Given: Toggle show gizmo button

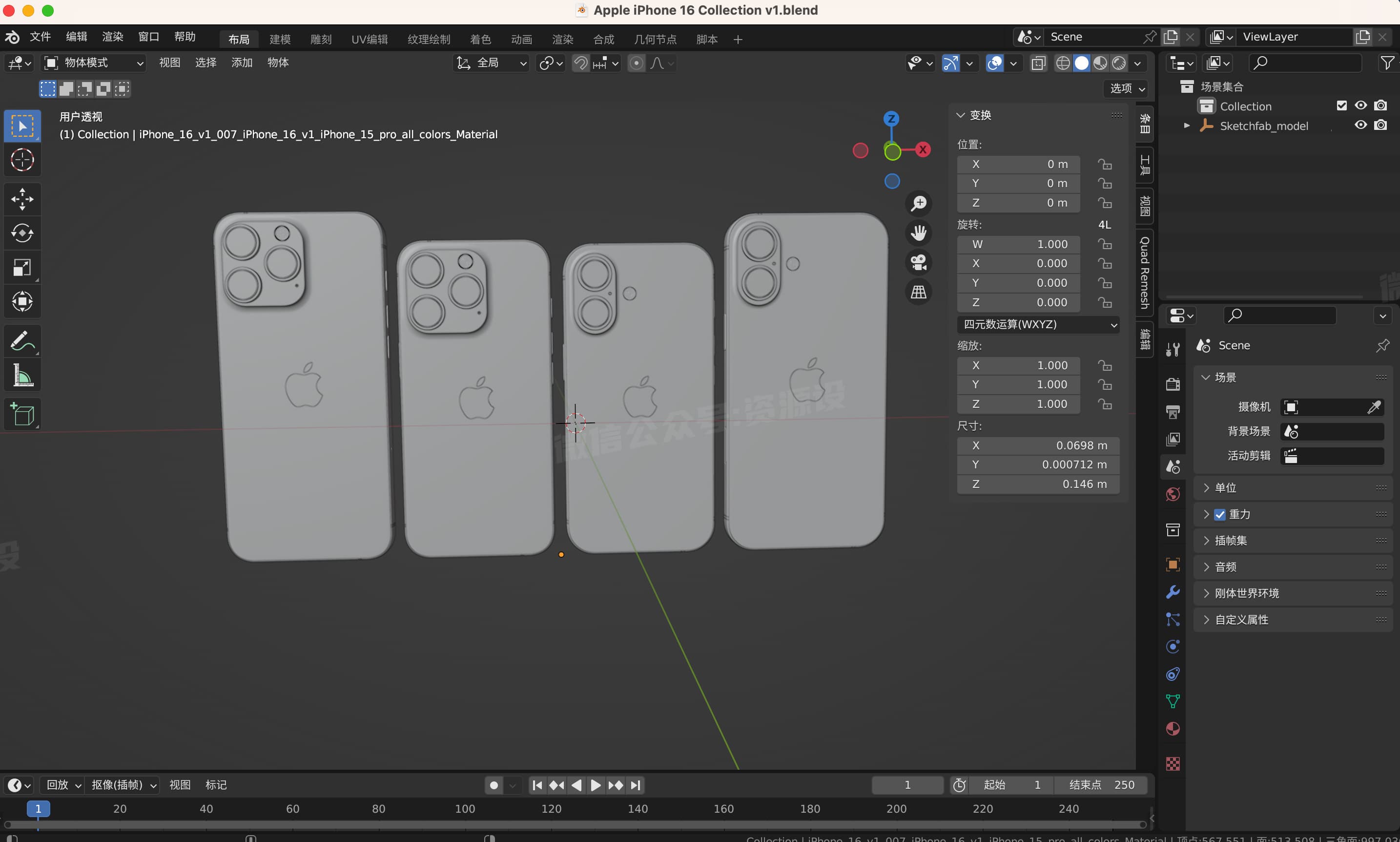Looking at the screenshot, I should click(x=951, y=63).
